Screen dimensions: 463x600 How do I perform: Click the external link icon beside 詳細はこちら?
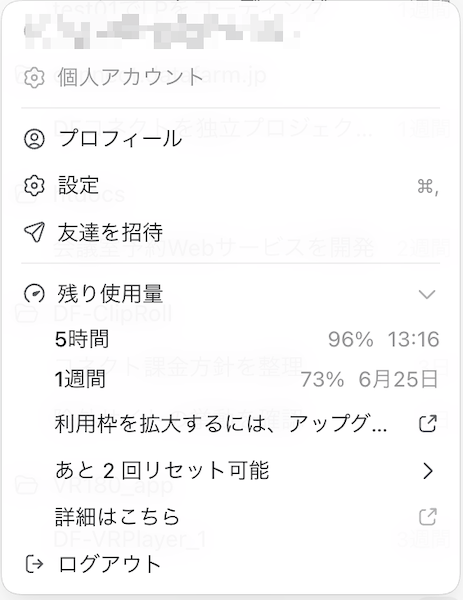[x=427, y=517]
